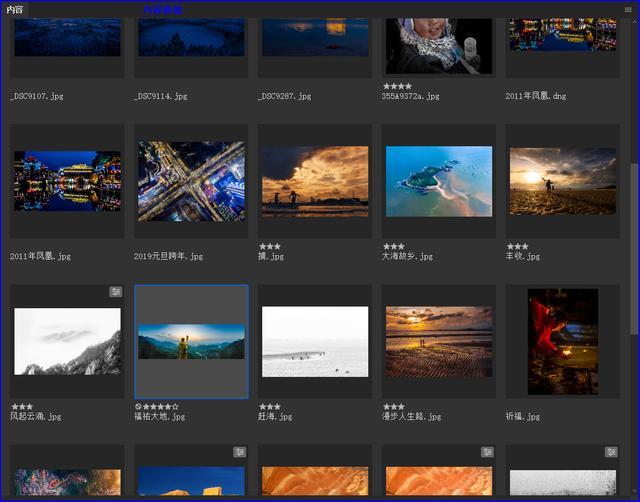Click the file name 2019元旦跨年.jpg
The width and height of the screenshot is (640, 502).
coord(169,256)
